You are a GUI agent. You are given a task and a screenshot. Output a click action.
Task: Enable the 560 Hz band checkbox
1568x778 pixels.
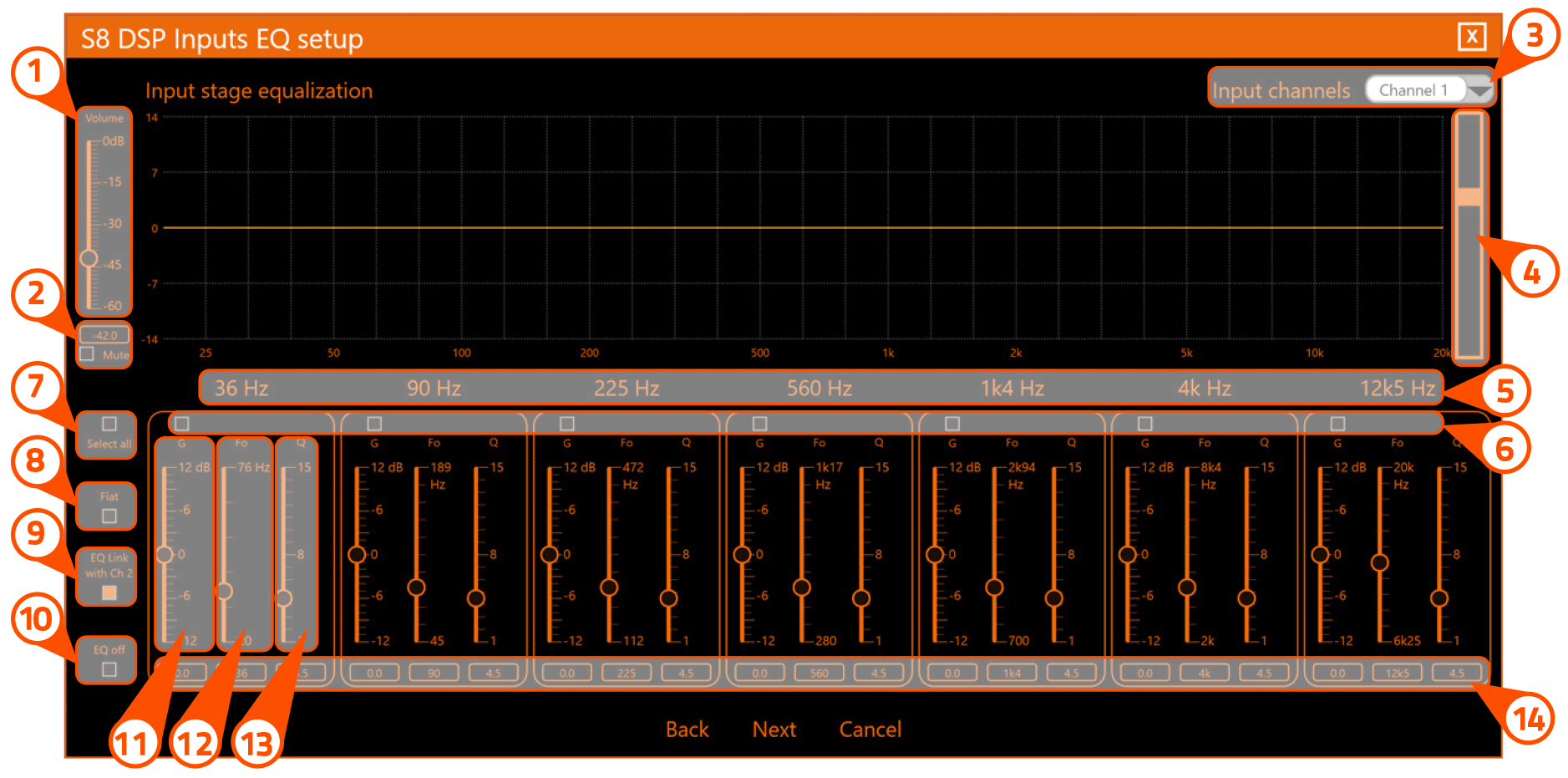(x=761, y=422)
